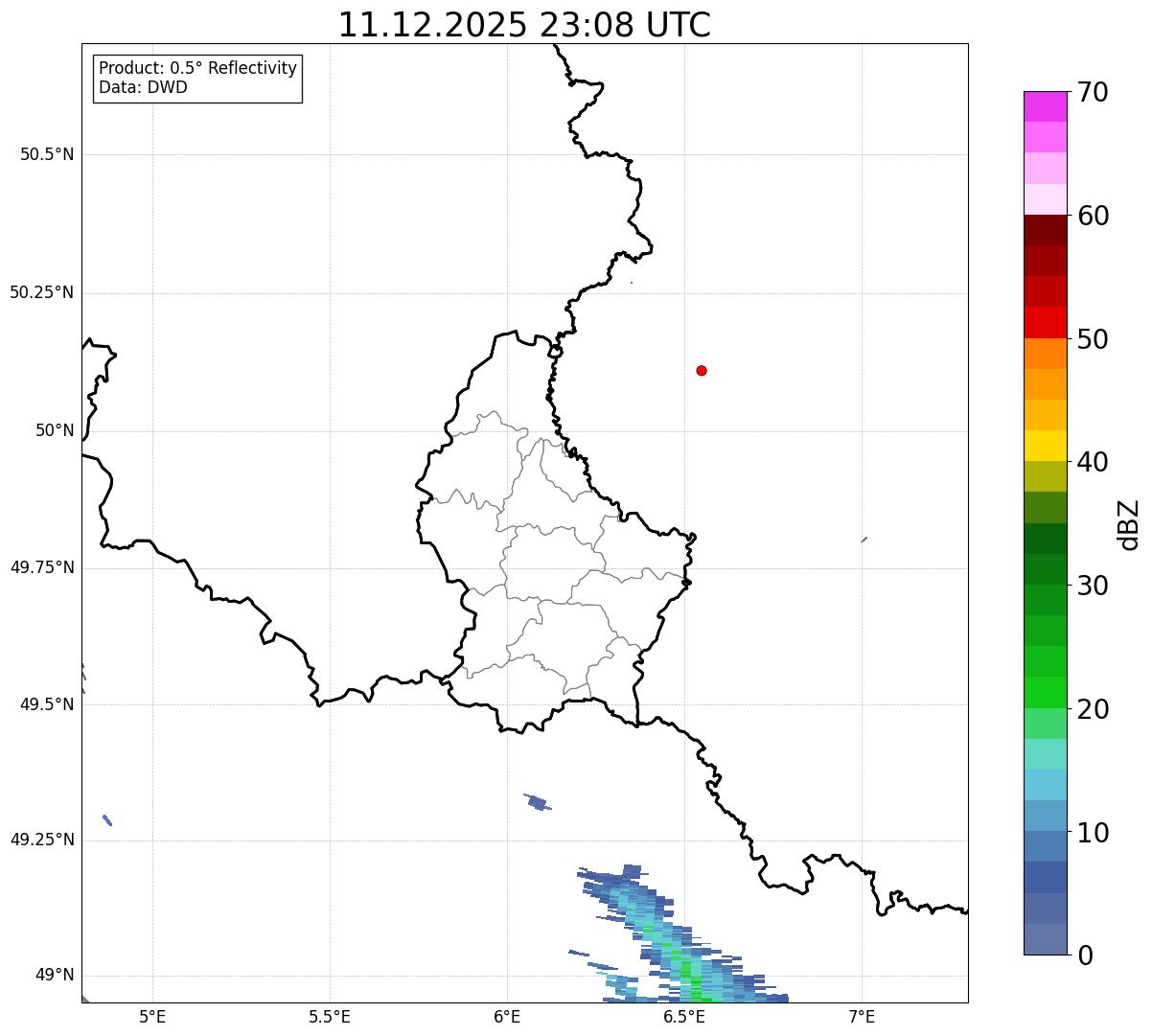Click the colorbar tick label 60
This screenshot has height=1036, width=1152.
tap(1093, 216)
